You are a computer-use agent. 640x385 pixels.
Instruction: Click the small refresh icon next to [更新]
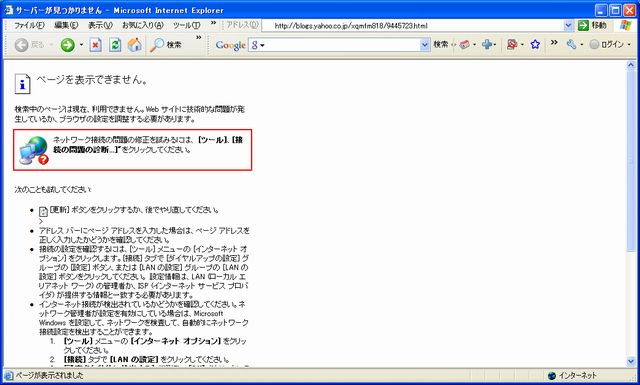click(43, 211)
